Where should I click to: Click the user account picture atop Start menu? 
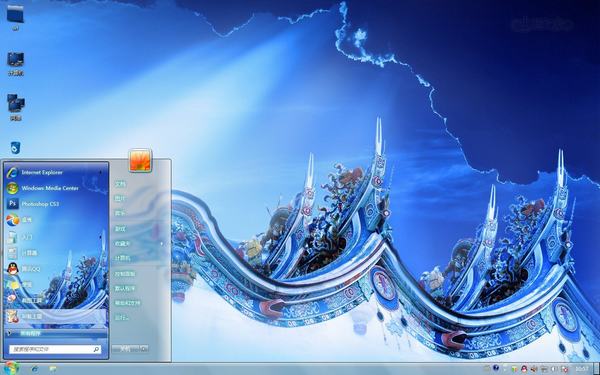[140, 160]
